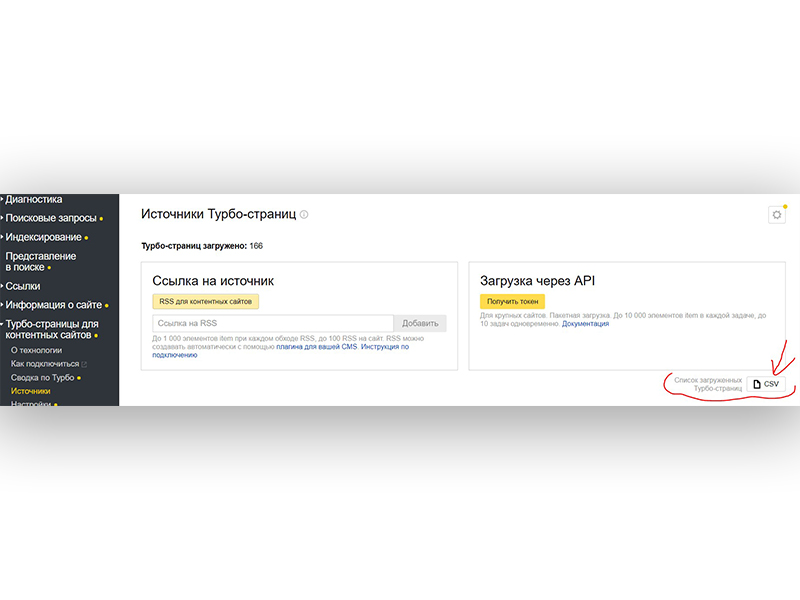Collapse Турбо-страницы для контентных сайтов section

[52, 329]
